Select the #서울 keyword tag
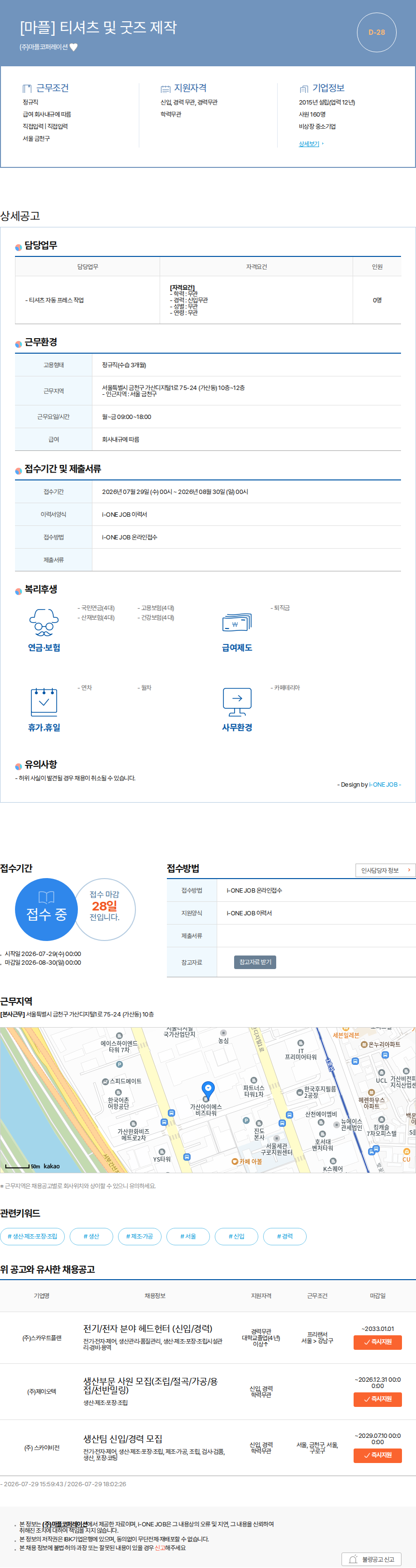Image resolution: width=416 pixels, height=1568 pixels. pos(188,1236)
